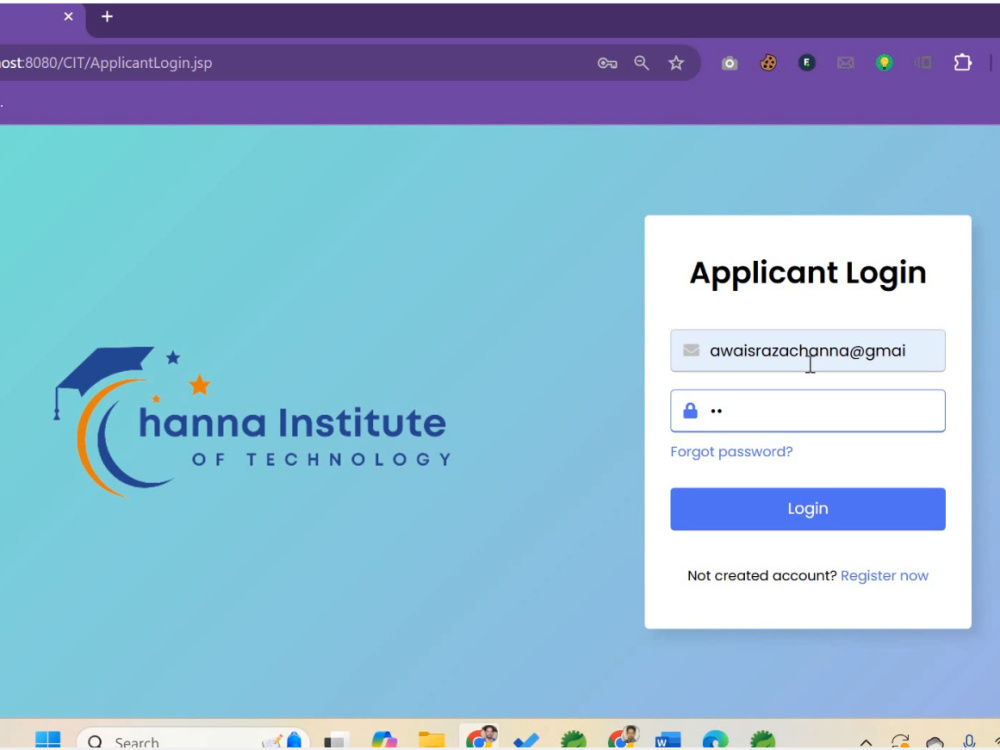Open Microsoft Edge from the taskbar

point(715,741)
